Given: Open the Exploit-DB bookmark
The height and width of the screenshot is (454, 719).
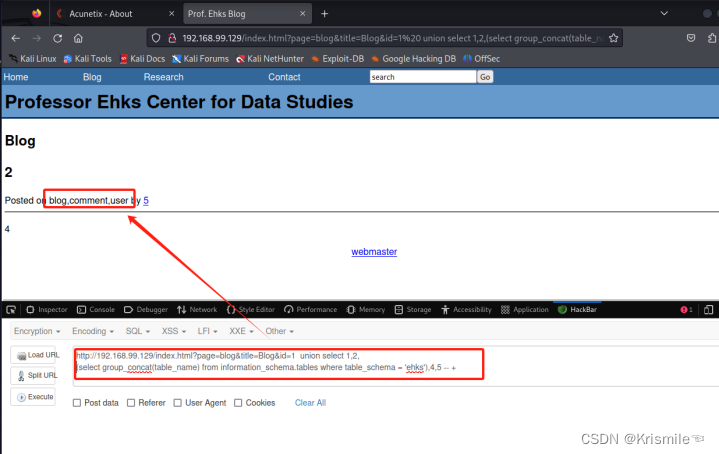Looking at the screenshot, I should [337, 59].
